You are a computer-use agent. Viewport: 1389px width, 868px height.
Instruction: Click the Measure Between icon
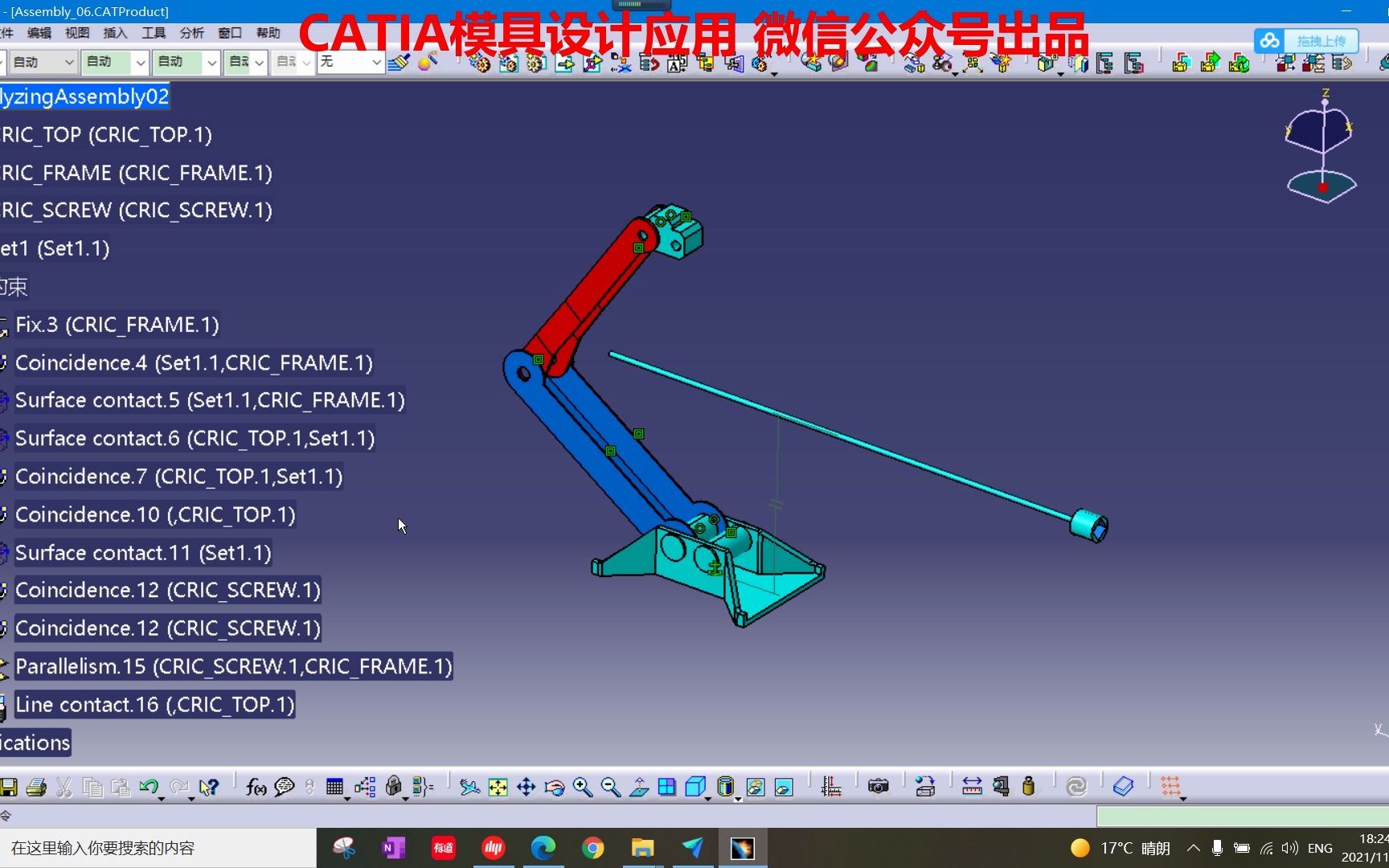972,787
